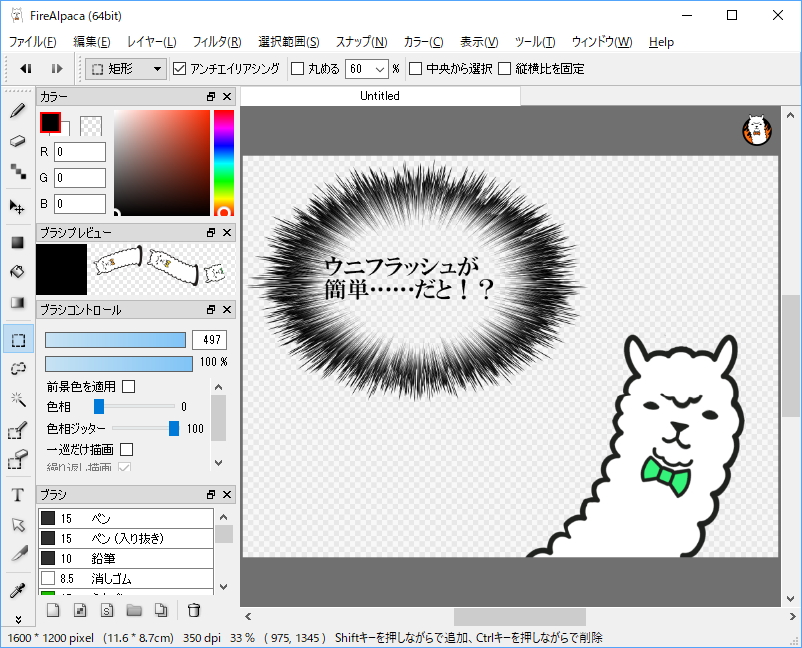The height and width of the screenshot is (648, 802).
Task: Select the ペン (入り抜き) brush
Action: pyautogui.click(x=126, y=538)
